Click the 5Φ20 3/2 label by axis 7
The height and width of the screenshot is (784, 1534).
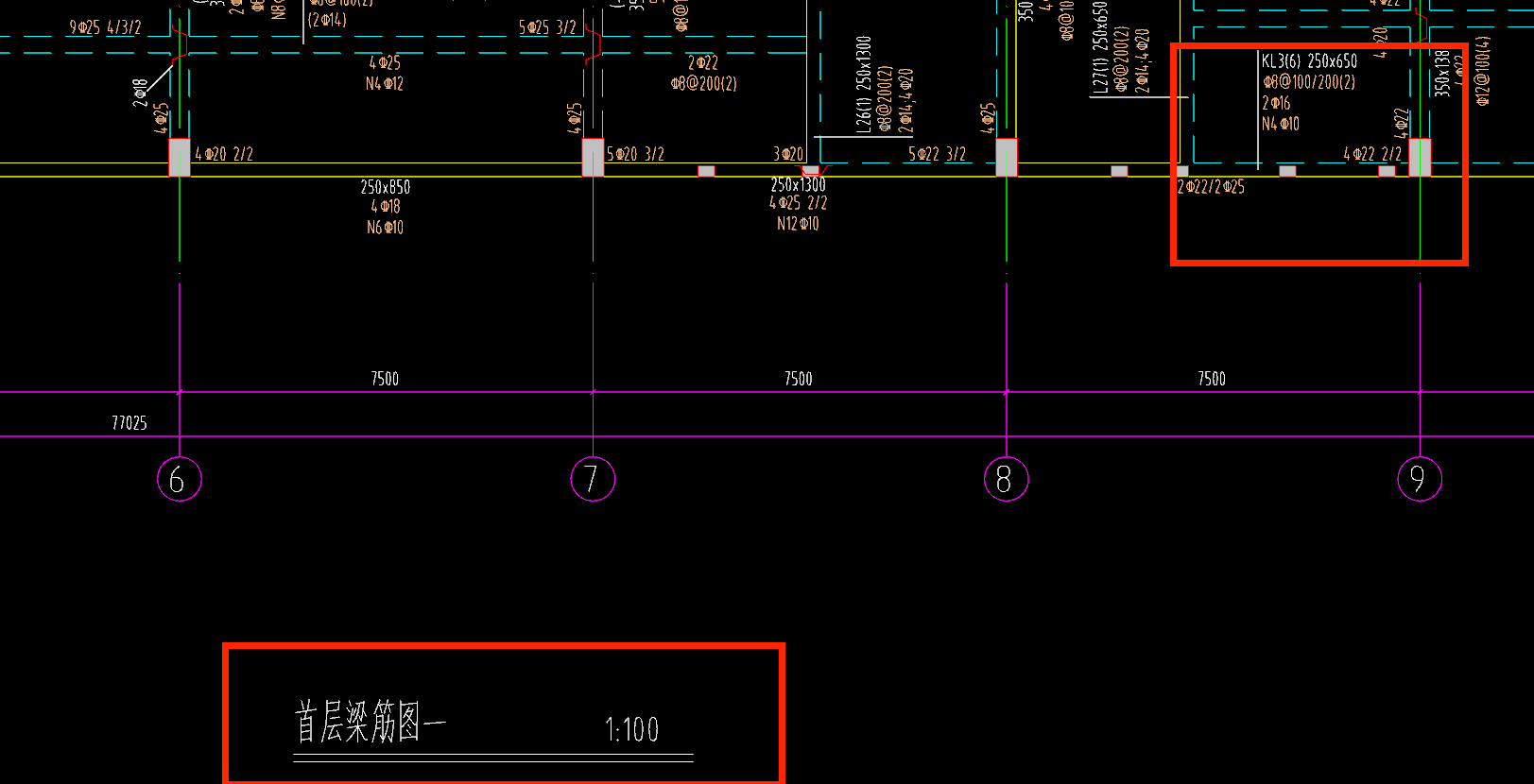(635, 154)
